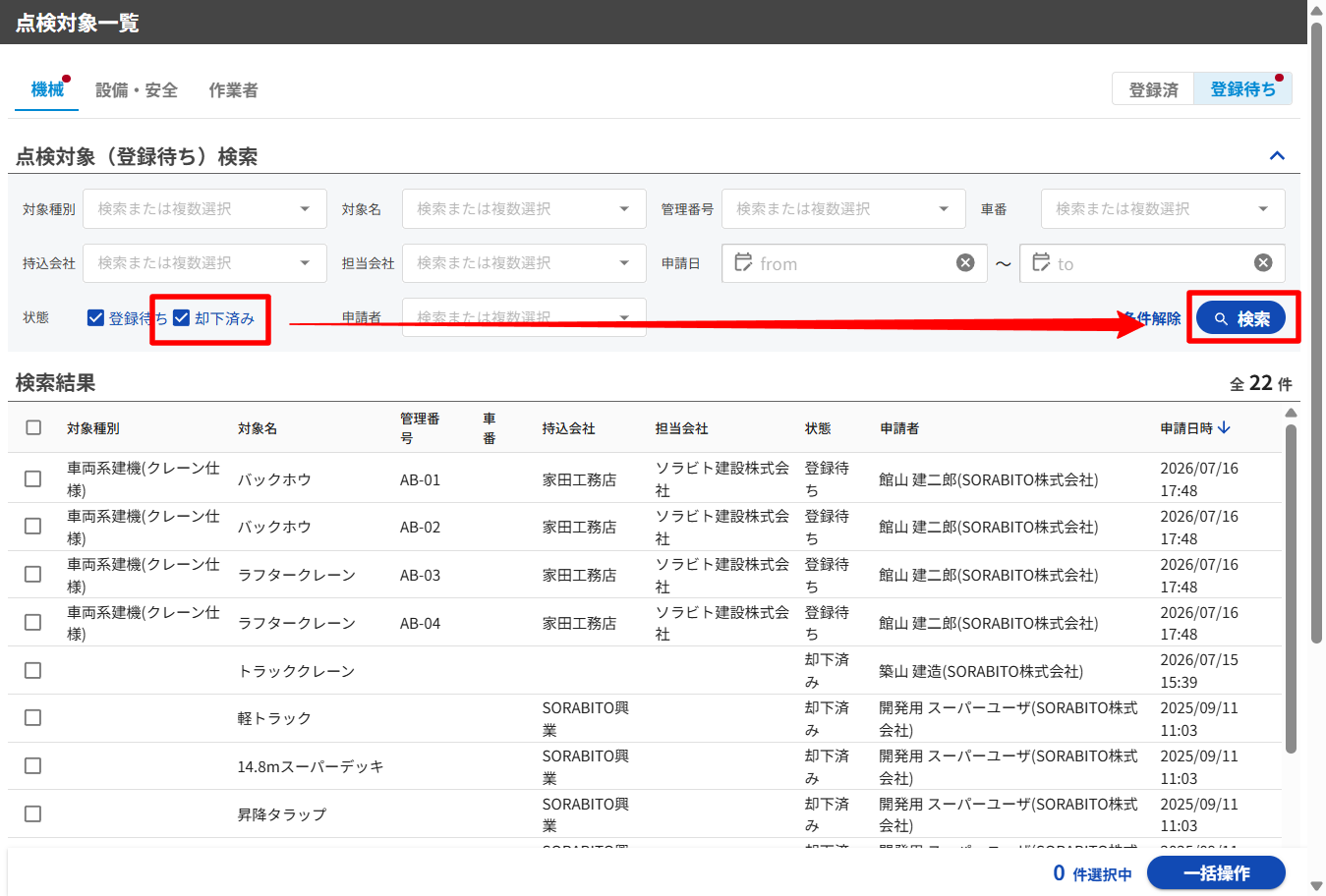Image resolution: width=1326 pixels, height=896 pixels.
Task: Check the row for AB-02 バックホウ
Action: click(x=32, y=526)
